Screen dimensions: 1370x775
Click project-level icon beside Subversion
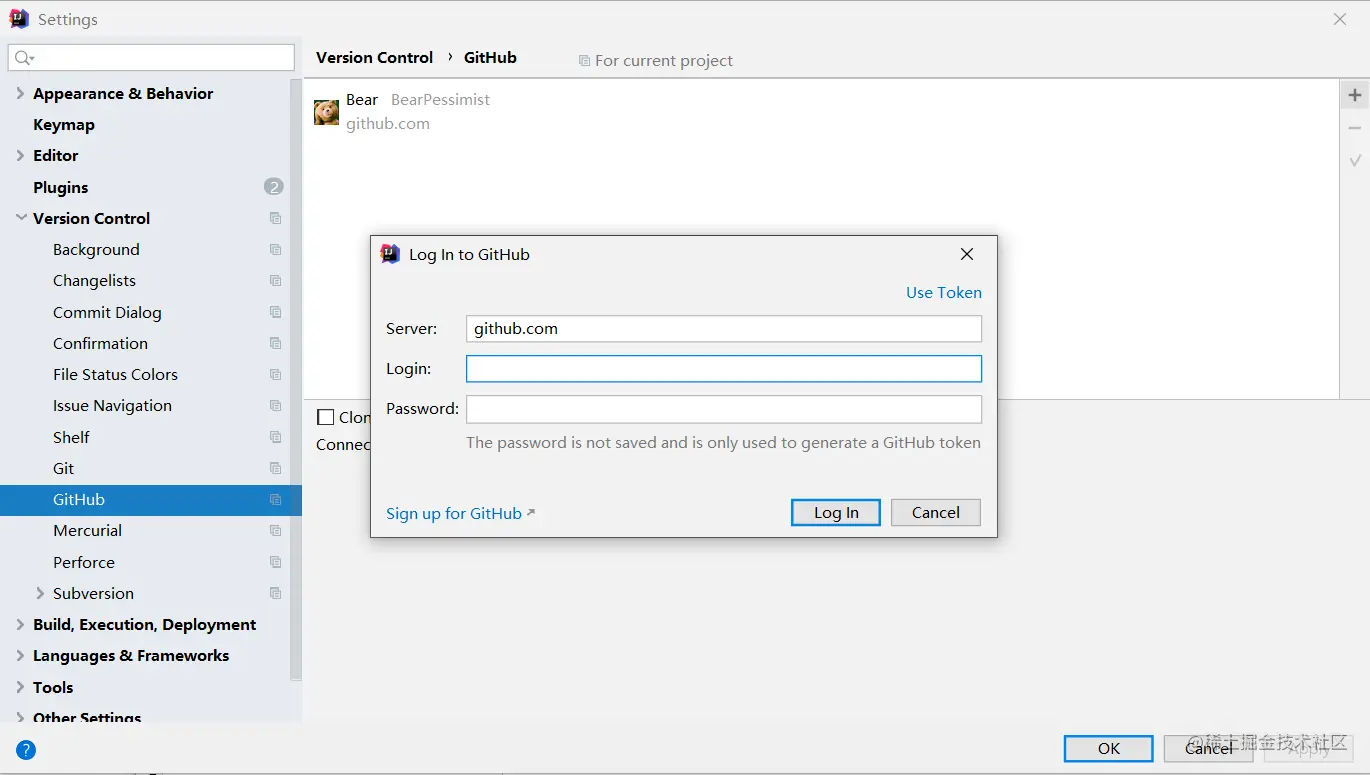click(x=275, y=593)
